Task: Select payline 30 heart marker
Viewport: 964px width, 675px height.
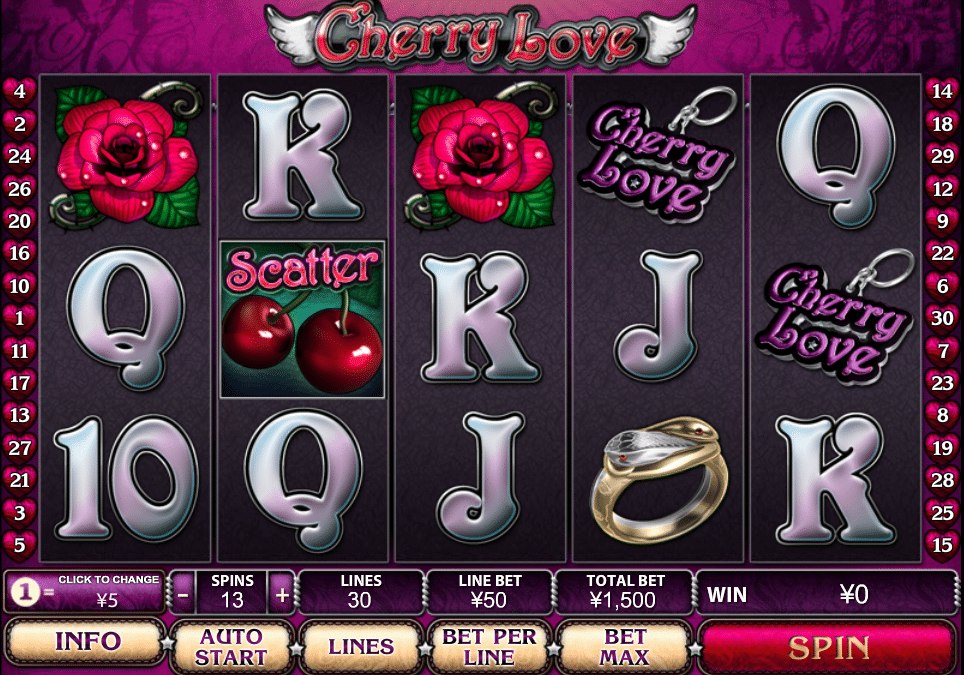Action: tap(942, 318)
